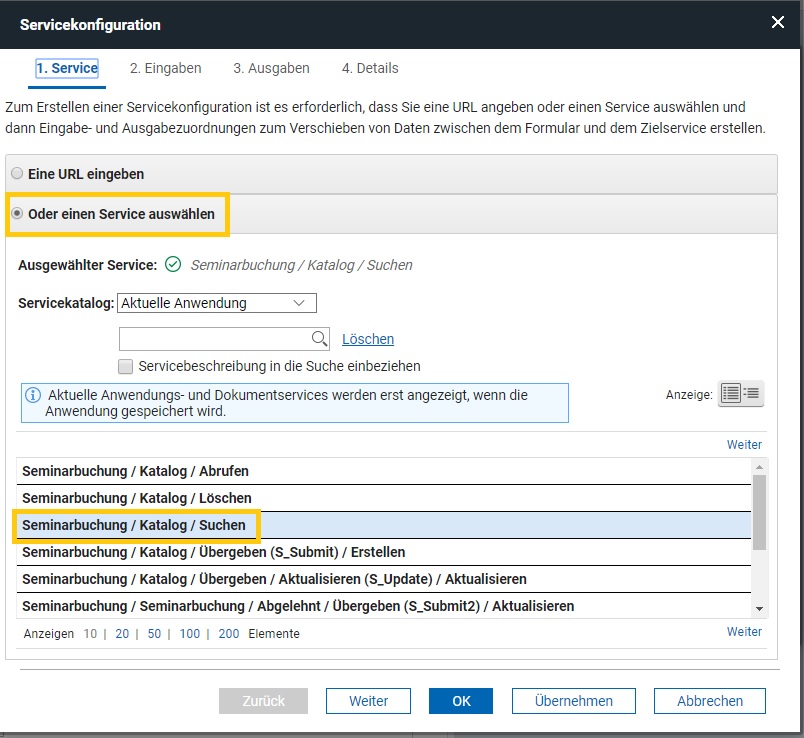
Task: Click the search magnifier icon
Action: tap(319, 338)
